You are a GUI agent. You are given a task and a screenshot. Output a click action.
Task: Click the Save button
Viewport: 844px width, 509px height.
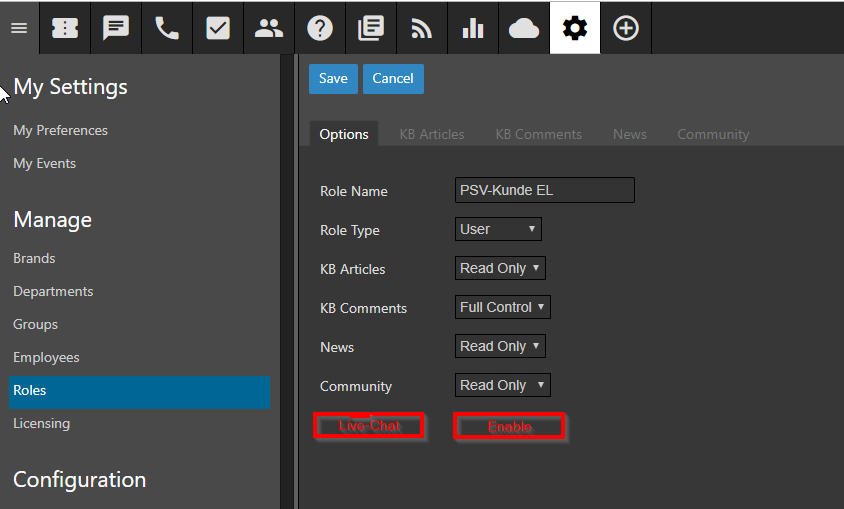pos(333,79)
